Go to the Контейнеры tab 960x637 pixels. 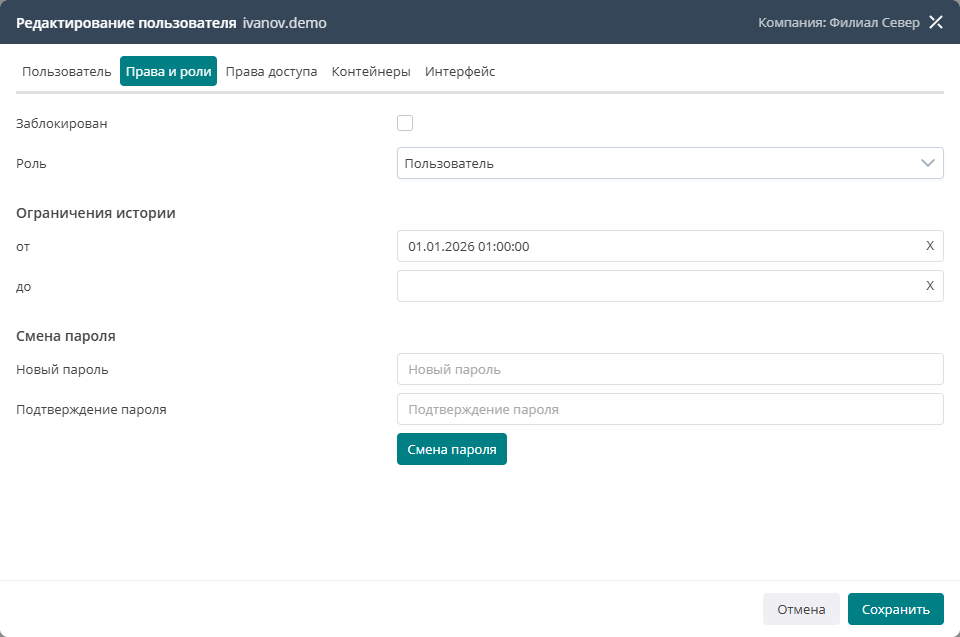click(x=371, y=72)
